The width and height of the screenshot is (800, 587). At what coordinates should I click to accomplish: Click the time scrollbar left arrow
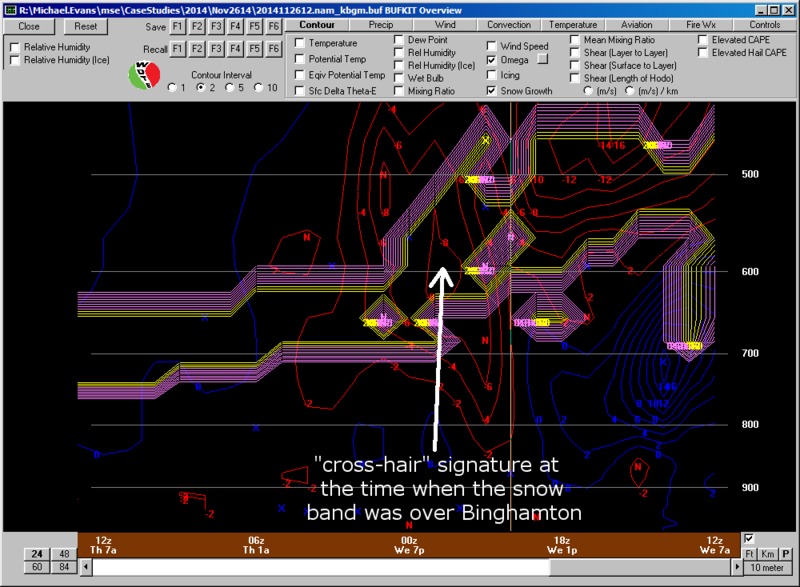(x=86, y=567)
